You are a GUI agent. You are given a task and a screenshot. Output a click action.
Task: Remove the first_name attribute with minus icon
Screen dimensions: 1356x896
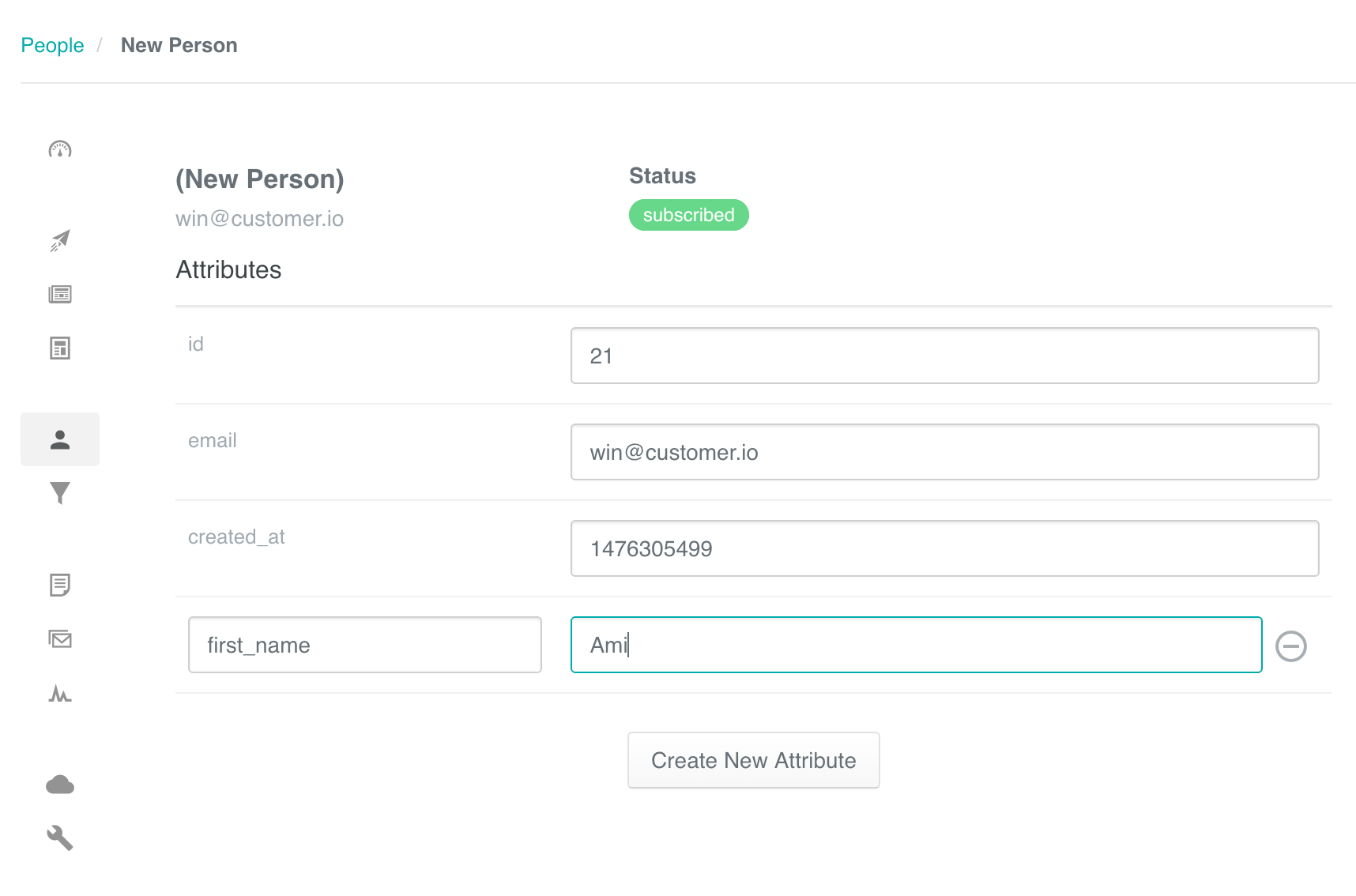1291,646
